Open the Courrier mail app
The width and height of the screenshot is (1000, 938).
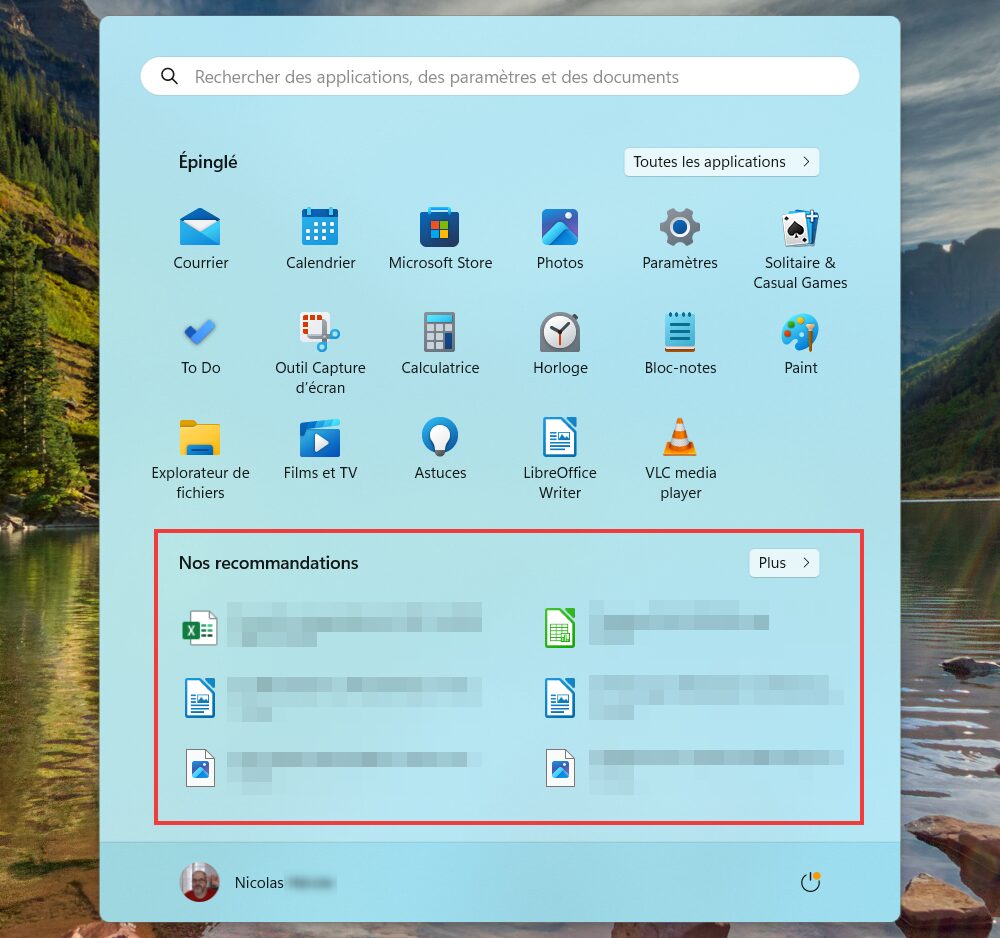200,238
